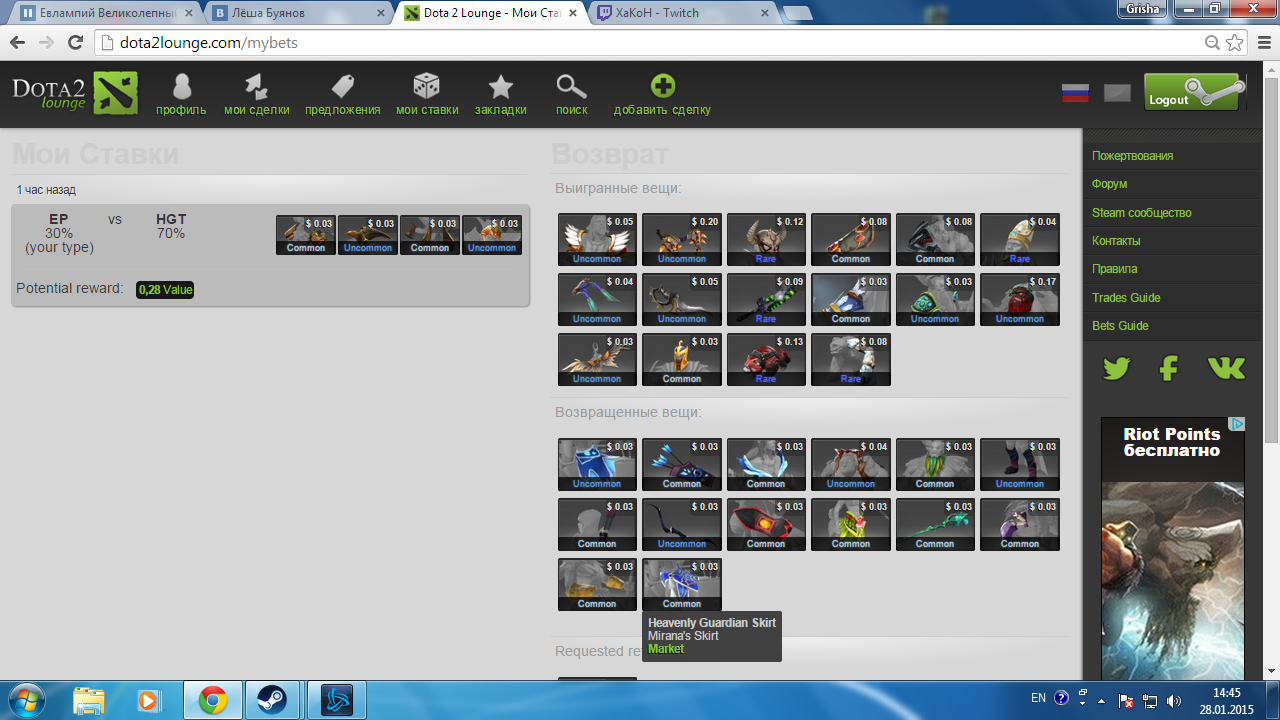
Task: Click the address bar URL field
Action: 640,43
